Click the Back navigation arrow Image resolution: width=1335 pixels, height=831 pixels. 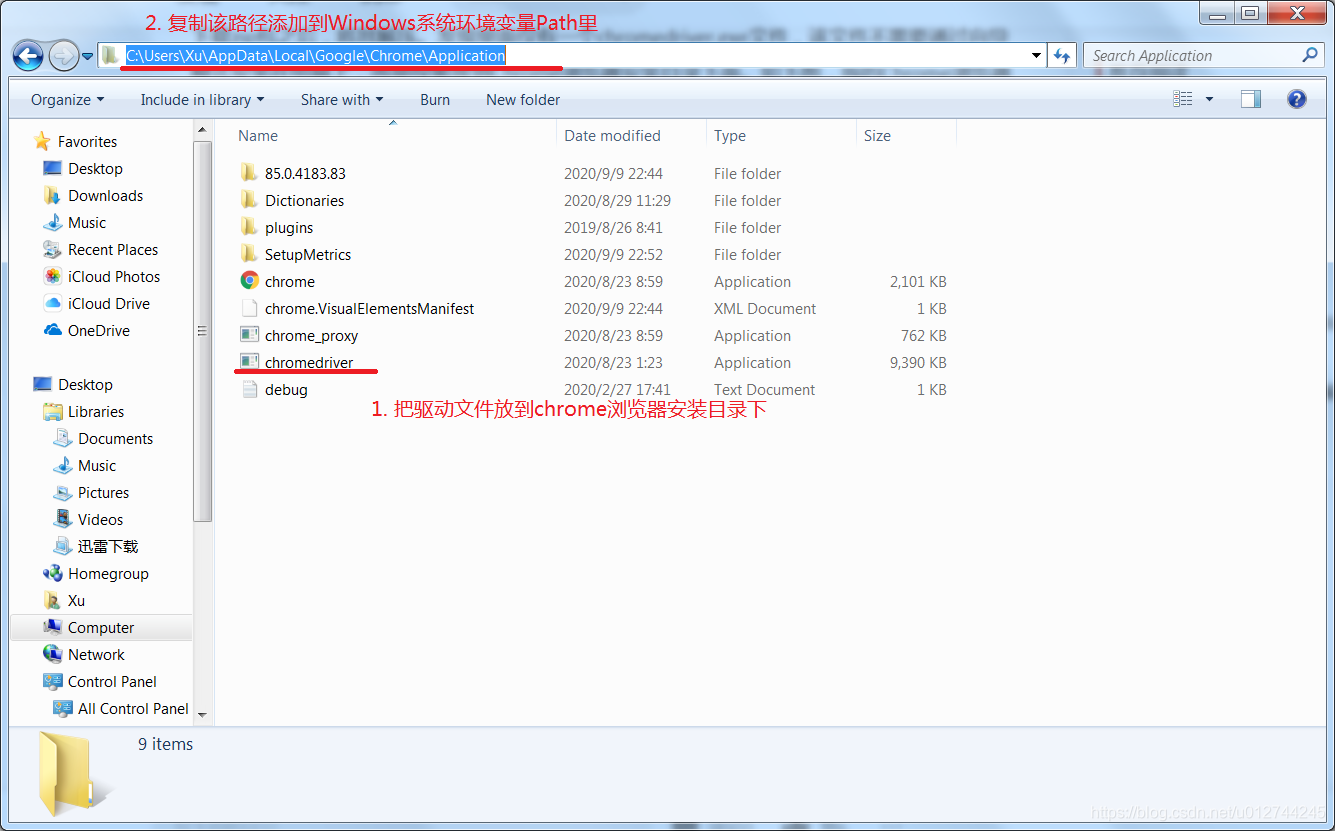pyautogui.click(x=28, y=55)
